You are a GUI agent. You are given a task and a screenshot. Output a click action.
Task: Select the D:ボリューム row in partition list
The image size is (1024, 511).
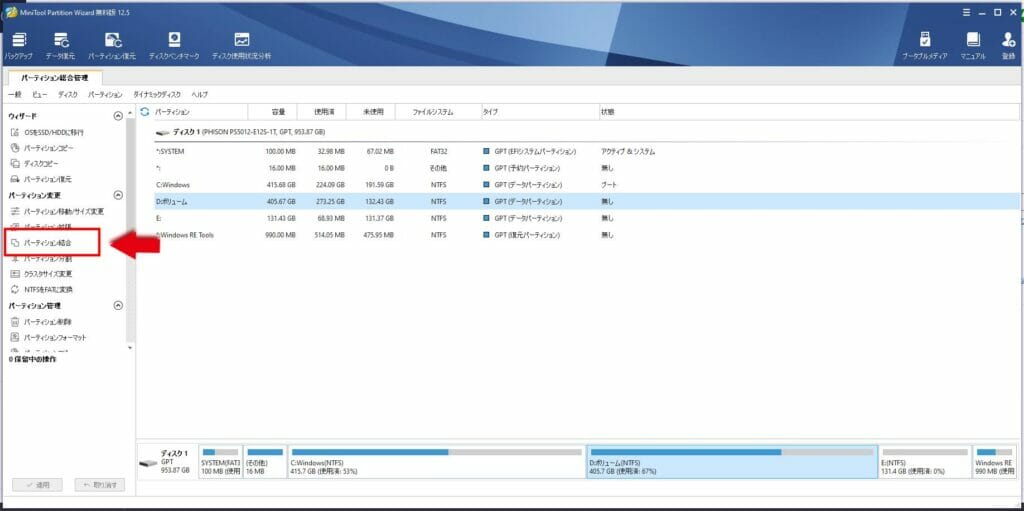[x=586, y=201]
